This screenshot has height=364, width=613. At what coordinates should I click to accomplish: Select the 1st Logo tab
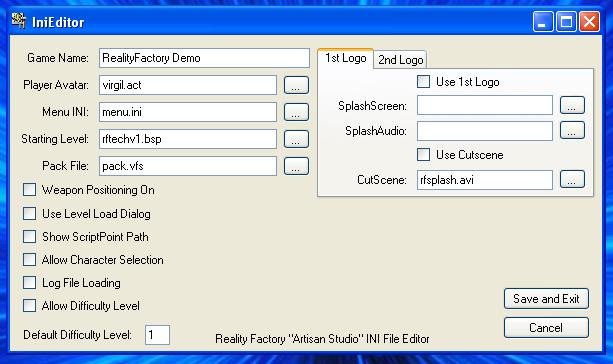(x=346, y=58)
